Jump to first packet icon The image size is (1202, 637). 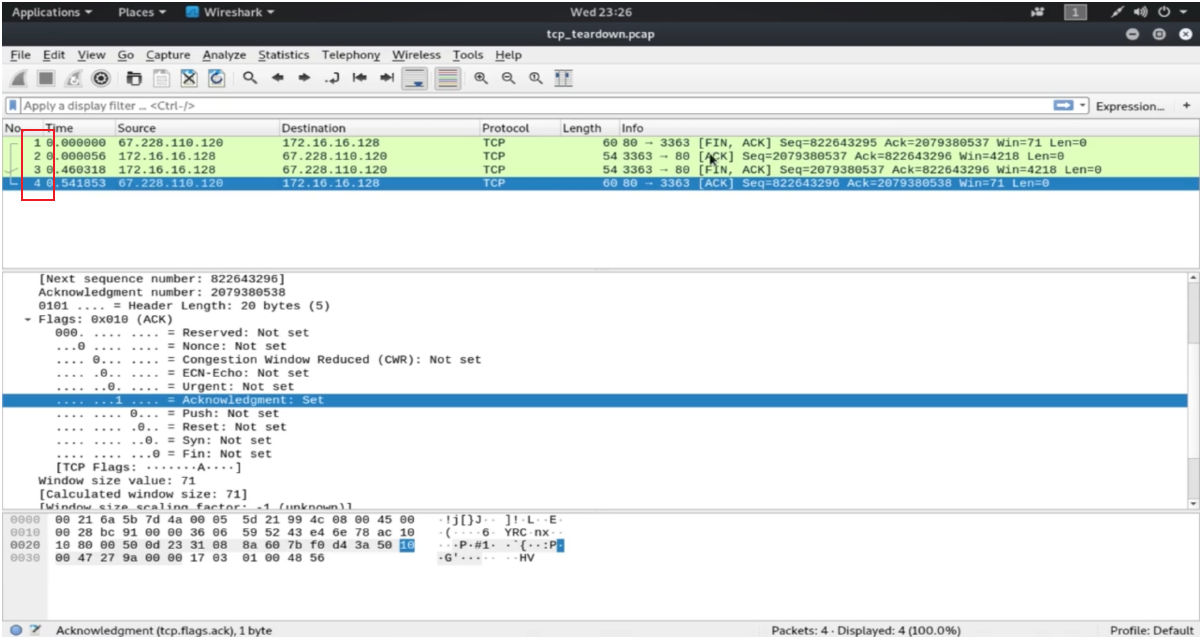coord(360,78)
